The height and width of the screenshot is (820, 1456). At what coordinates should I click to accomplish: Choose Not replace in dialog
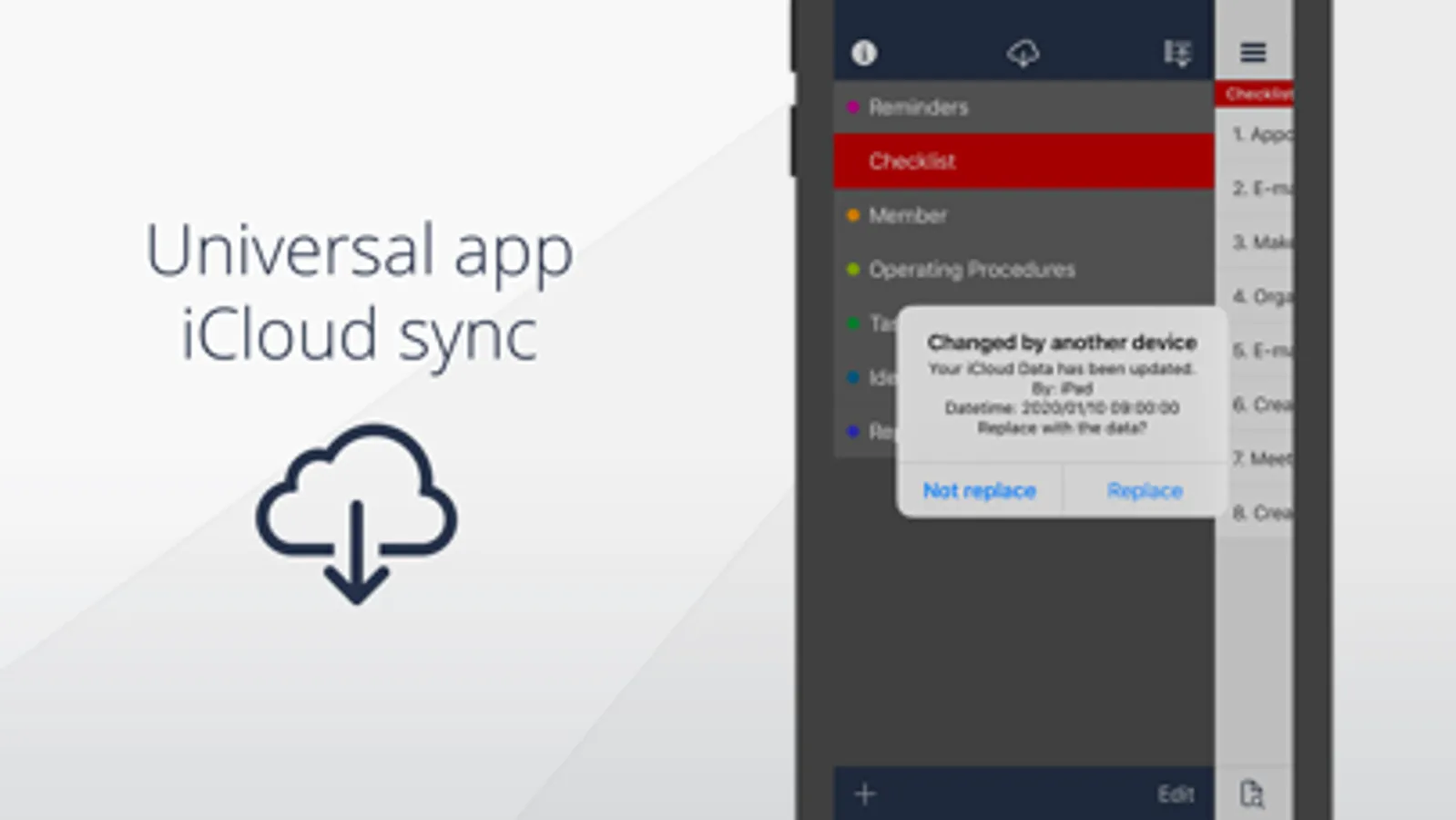(979, 490)
